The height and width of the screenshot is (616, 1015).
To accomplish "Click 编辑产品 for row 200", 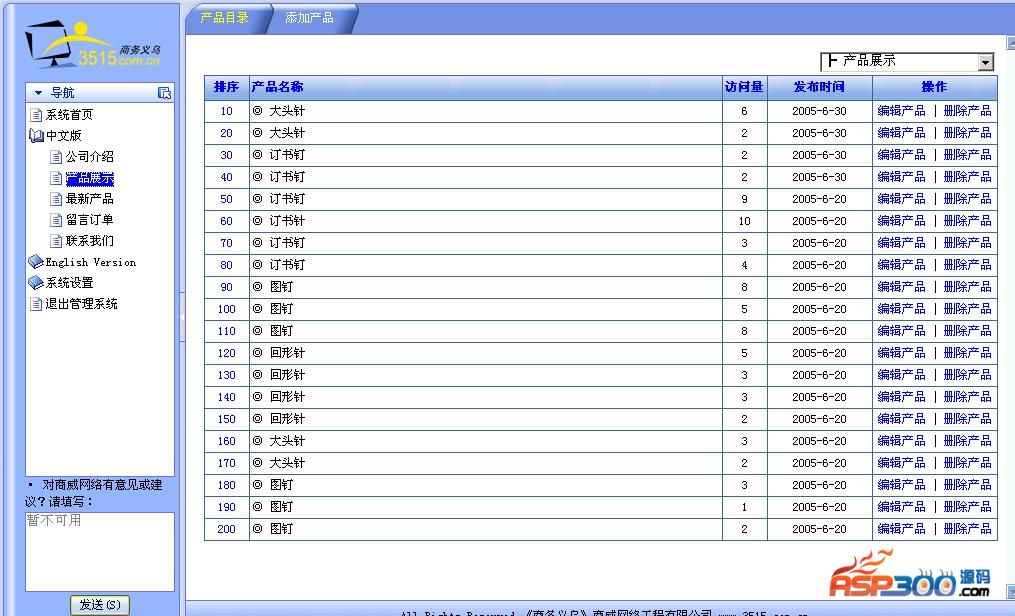I will [901, 529].
